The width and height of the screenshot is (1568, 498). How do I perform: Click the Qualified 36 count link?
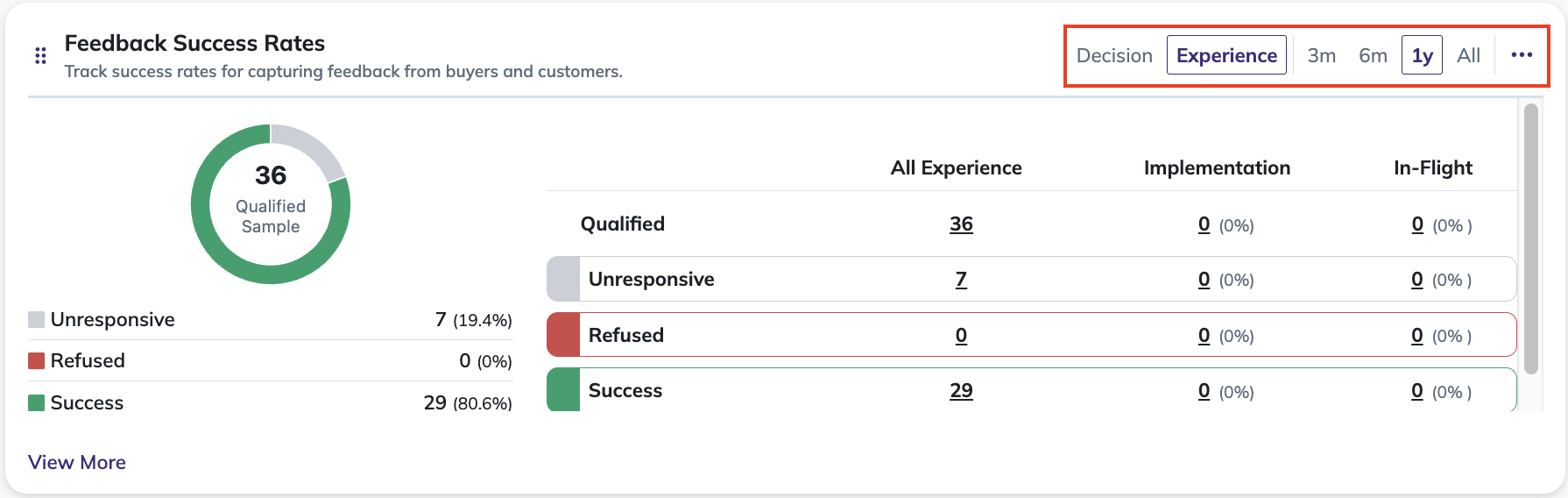[x=961, y=224]
